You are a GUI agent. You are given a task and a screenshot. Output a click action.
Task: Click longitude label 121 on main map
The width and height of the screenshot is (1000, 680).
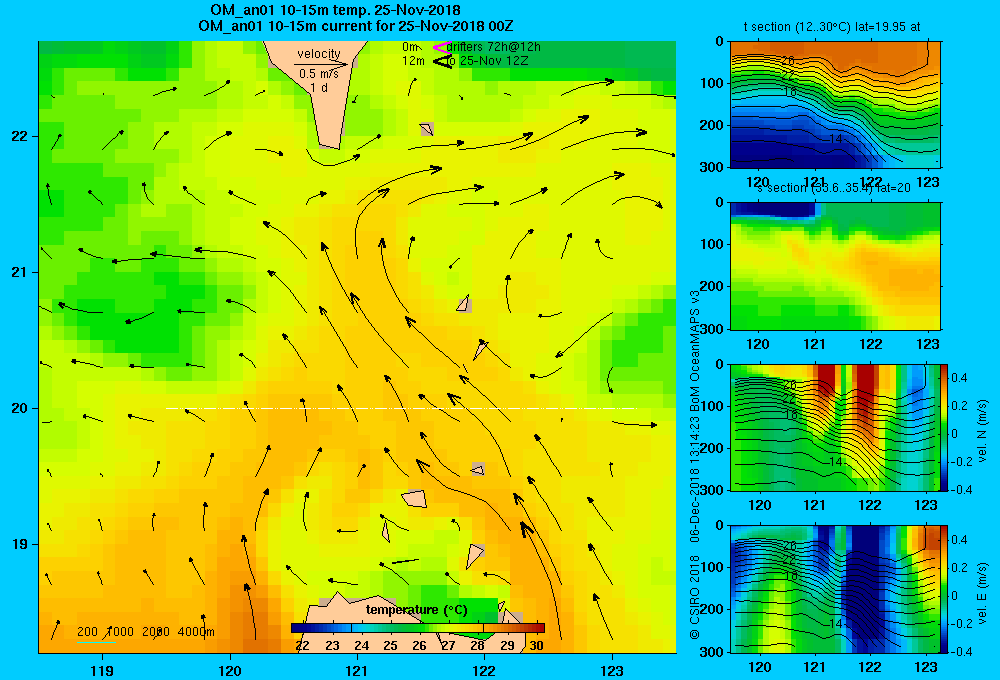(357, 670)
